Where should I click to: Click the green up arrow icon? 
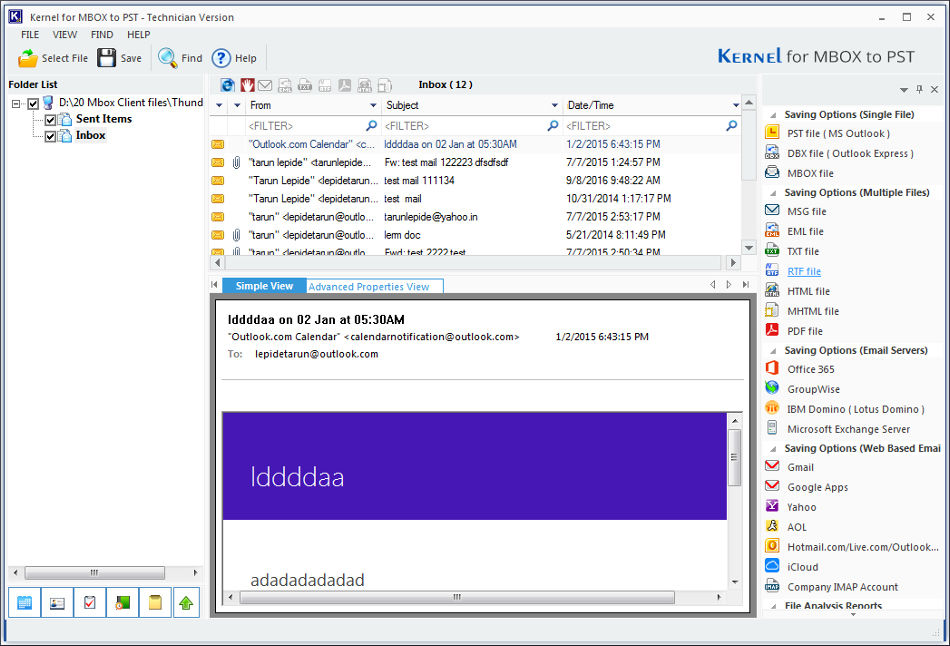(x=186, y=603)
